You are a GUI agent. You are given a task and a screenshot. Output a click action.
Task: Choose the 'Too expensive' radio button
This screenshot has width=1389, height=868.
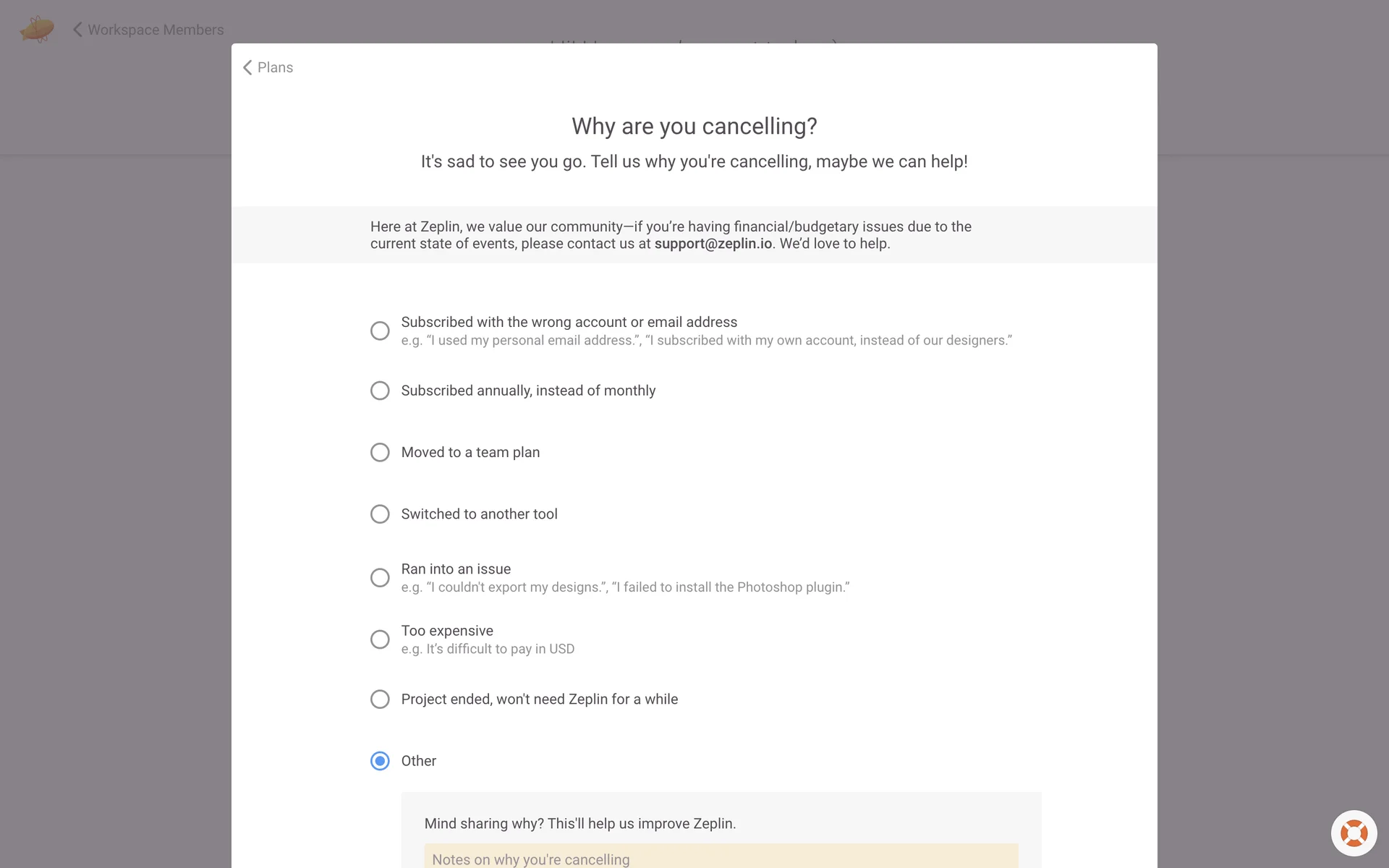click(x=380, y=639)
